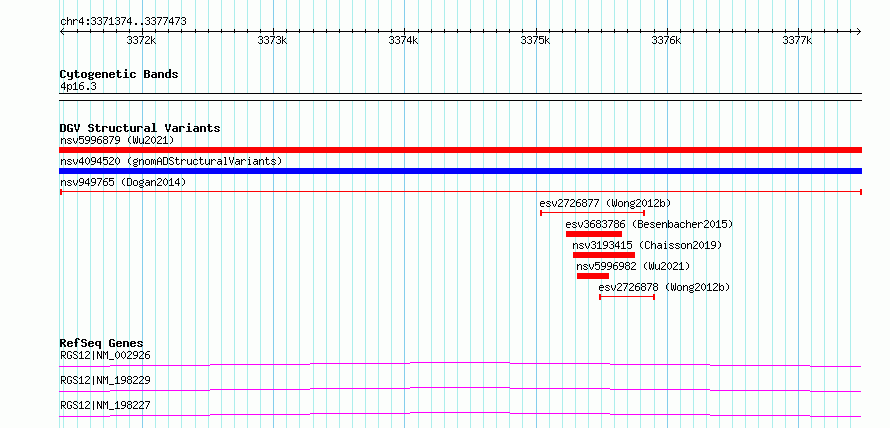Image resolution: width=890 pixels, height=428 pixels.
Task: Click the magenta transcript line of NM_198229
Action: [461, 389]
